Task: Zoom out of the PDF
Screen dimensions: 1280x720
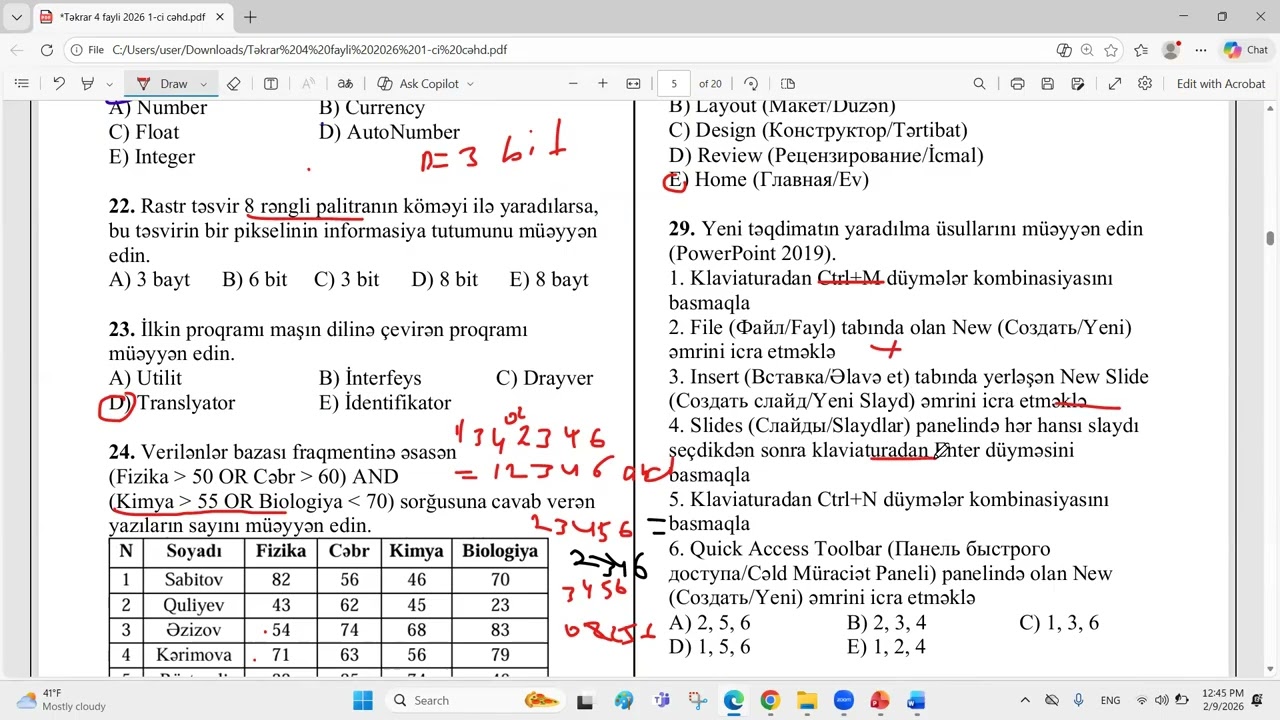Action: [573, 84]
